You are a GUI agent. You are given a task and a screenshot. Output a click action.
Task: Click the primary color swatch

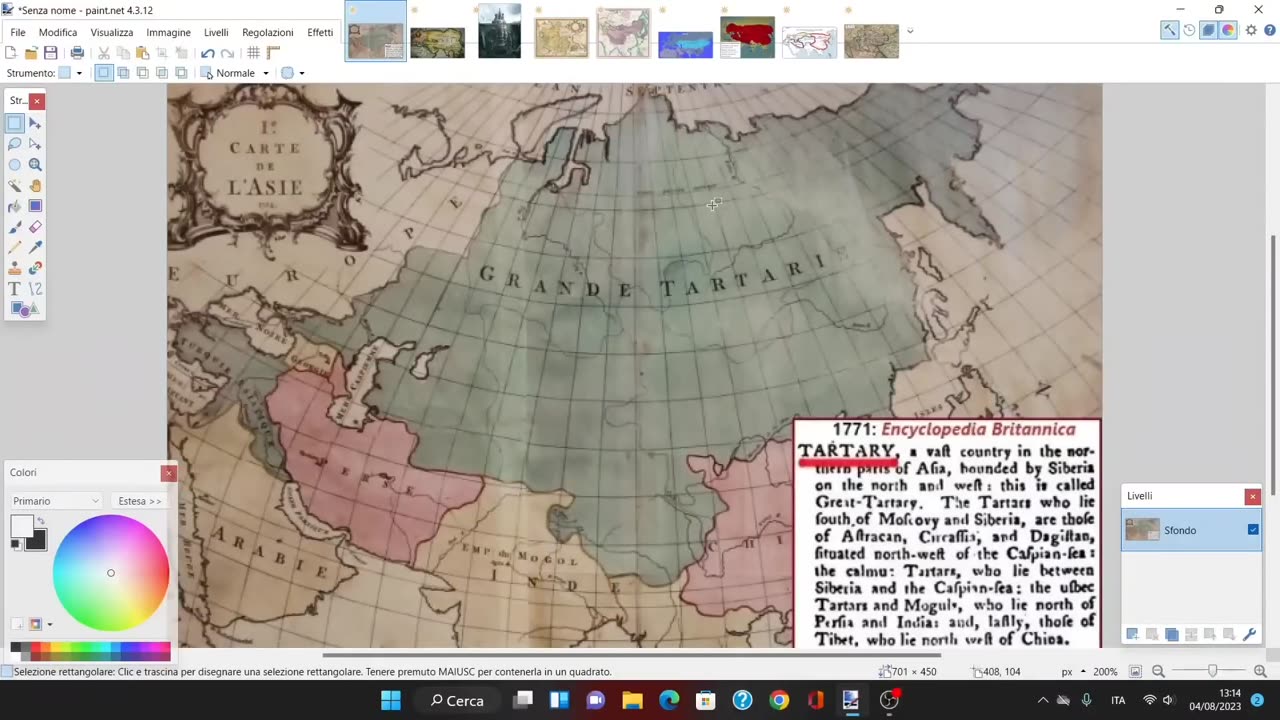pyautogui.click(x=21, y=526)
